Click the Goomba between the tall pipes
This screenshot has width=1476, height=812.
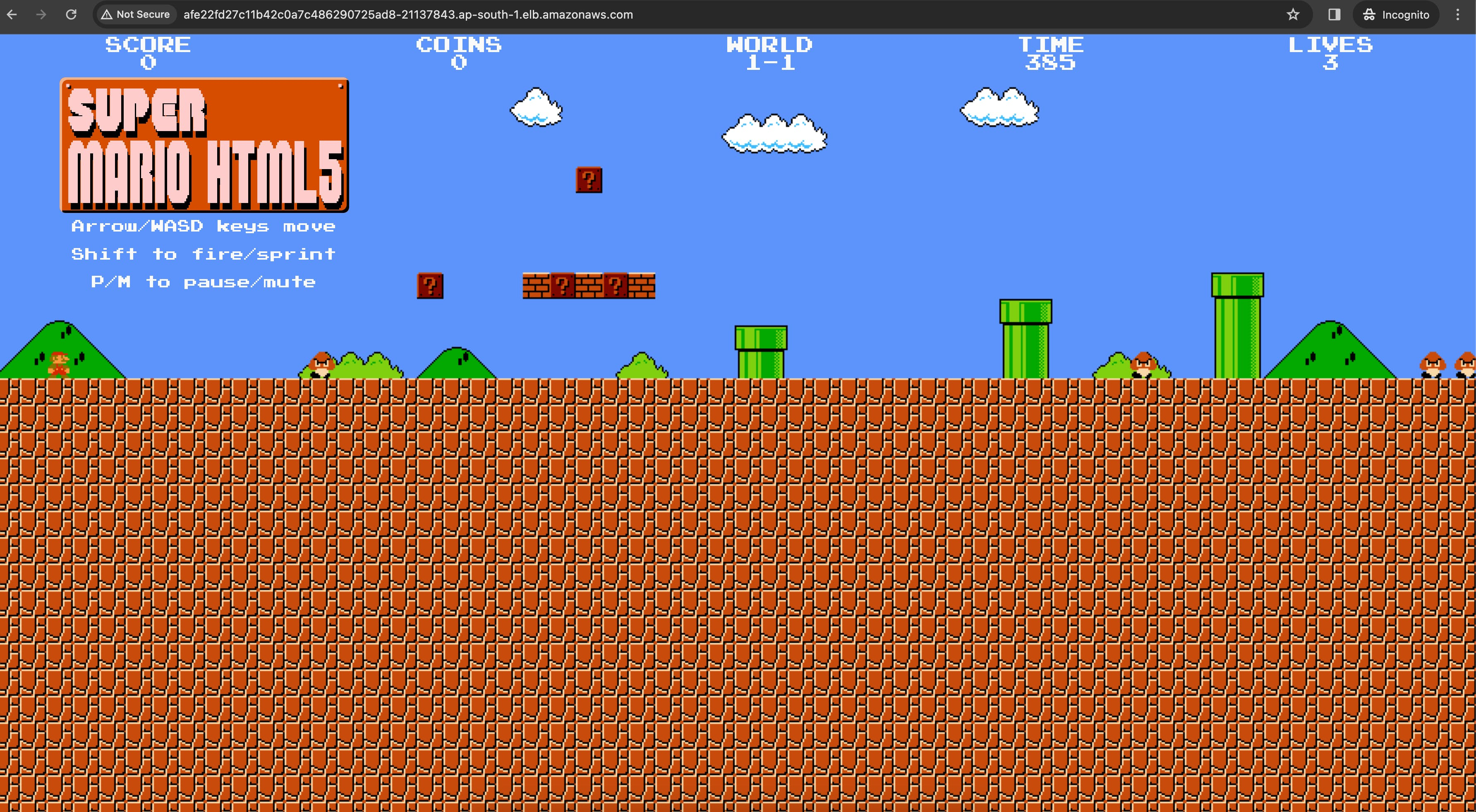tap(1143, 365)
